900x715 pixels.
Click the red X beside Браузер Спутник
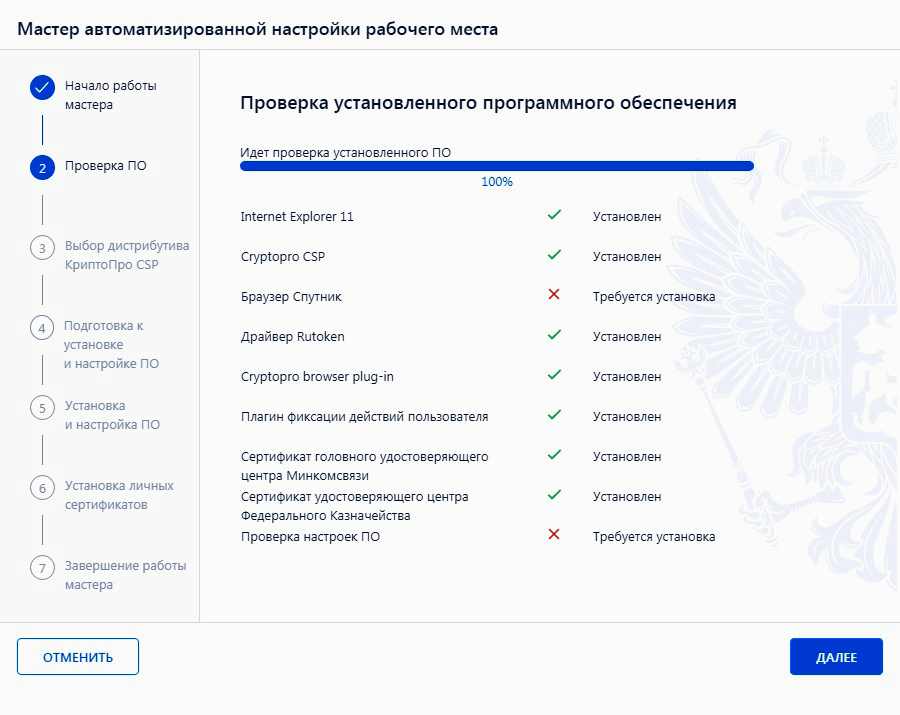pos(554,296)
